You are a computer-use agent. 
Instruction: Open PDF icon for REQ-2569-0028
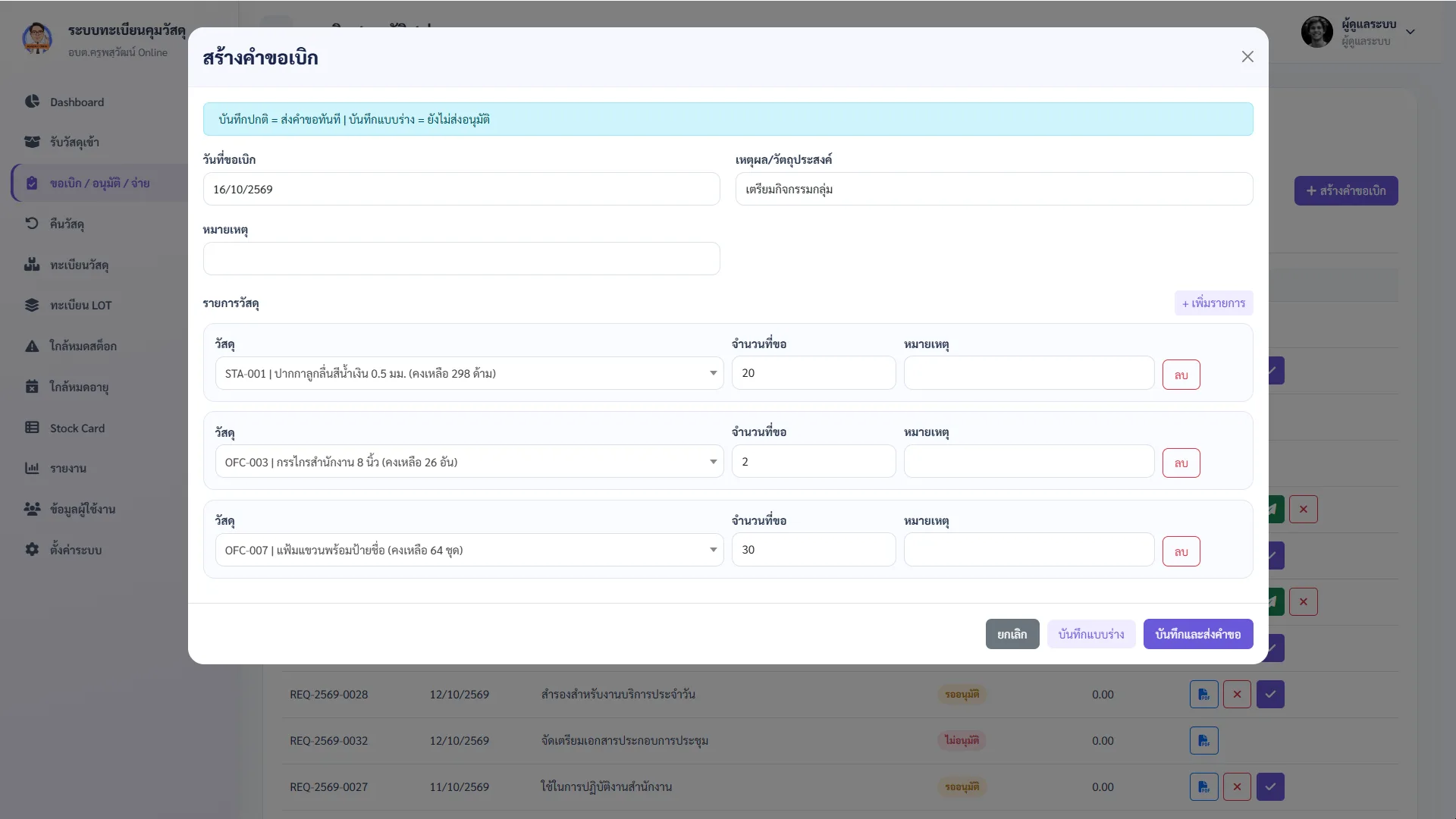1203,694
